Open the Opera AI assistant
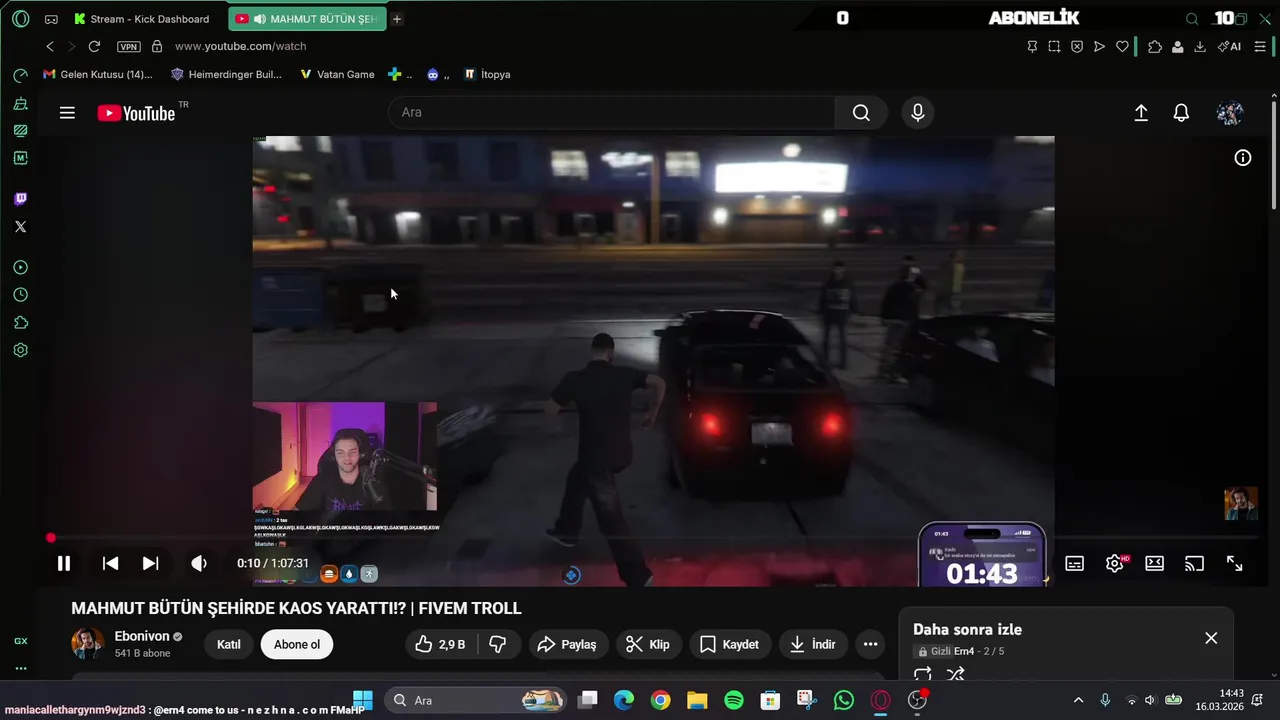 pyautogui.click(x=1229, y=46)
